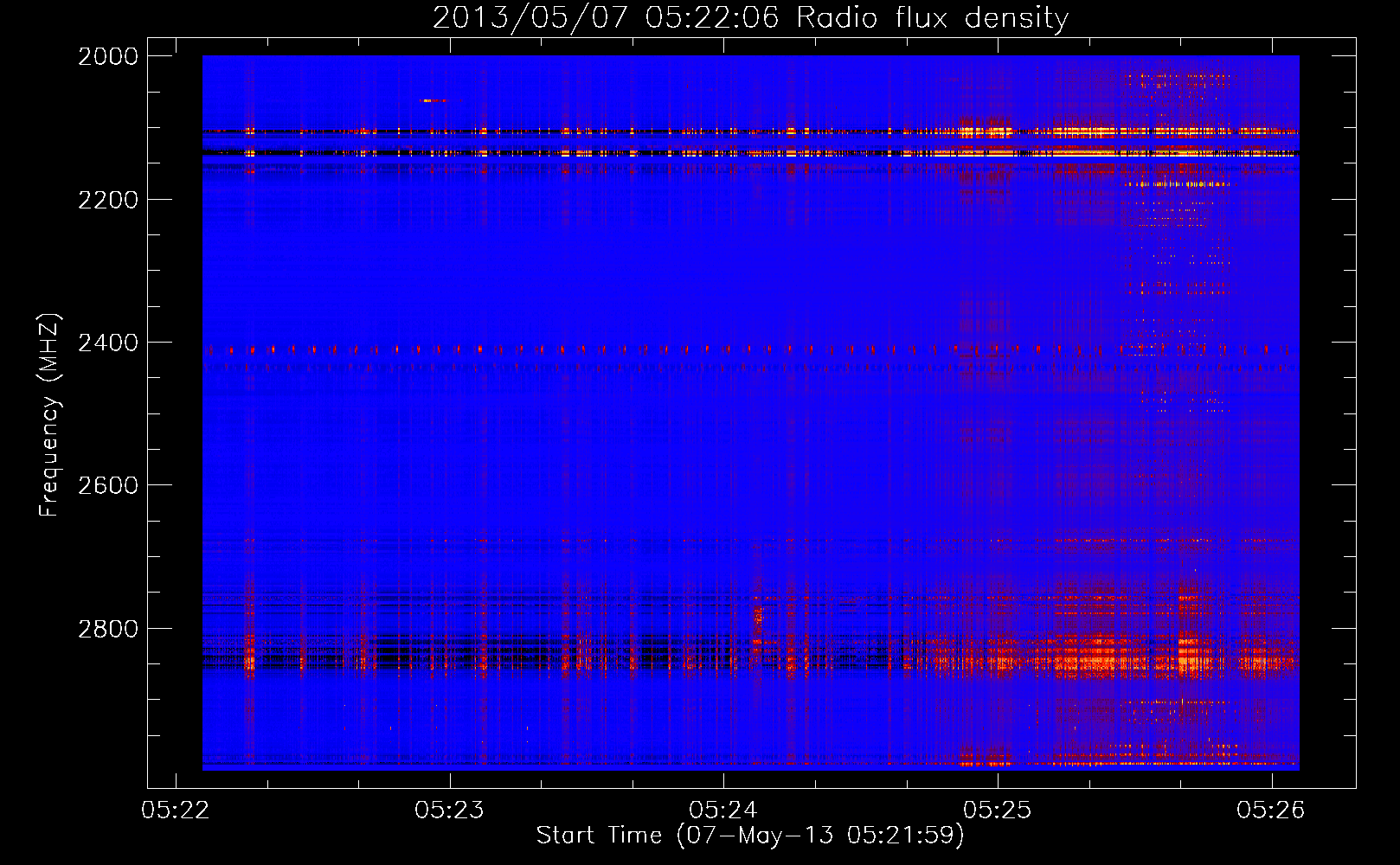Screen dimensions: 1400x865
Task: Select the 2800 frequency tick label
Action: coord(108,629)
